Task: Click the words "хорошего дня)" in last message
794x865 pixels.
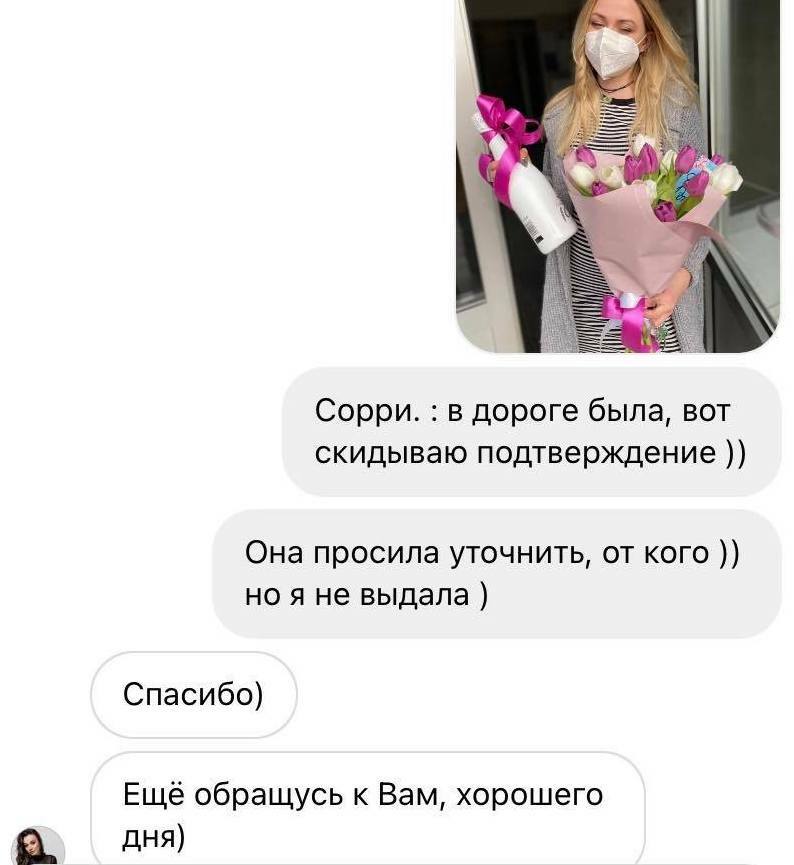Action: pos(362,816)
